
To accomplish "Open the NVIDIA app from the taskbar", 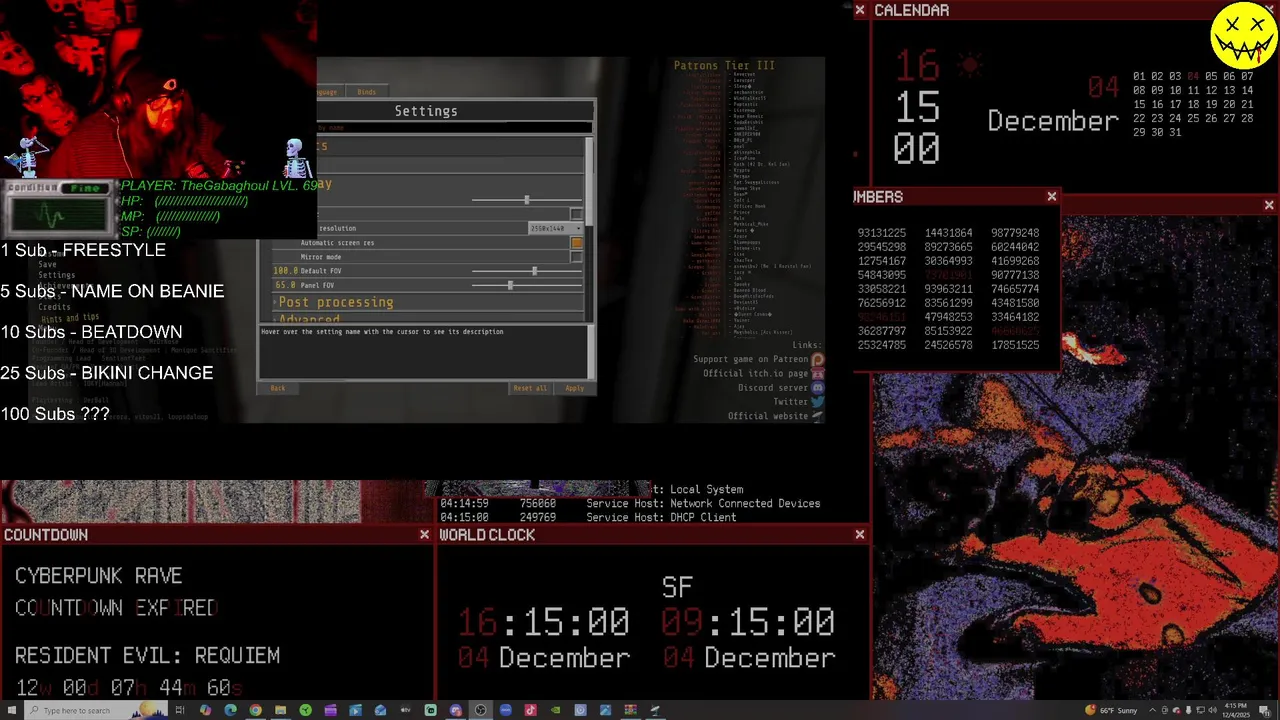I will [x=555, y=710].
